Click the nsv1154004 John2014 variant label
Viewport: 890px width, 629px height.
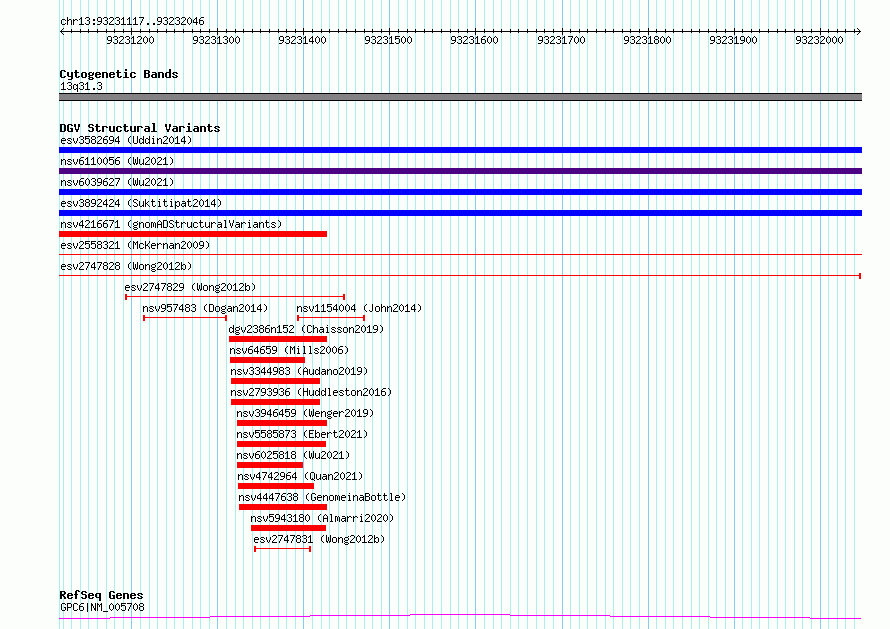[x=359, y=308]
